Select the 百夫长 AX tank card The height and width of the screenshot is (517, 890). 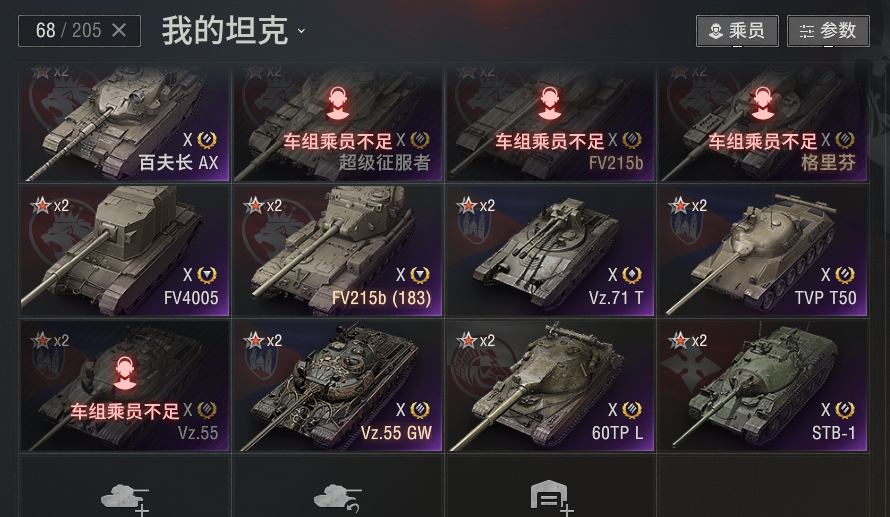pos(124,123)
